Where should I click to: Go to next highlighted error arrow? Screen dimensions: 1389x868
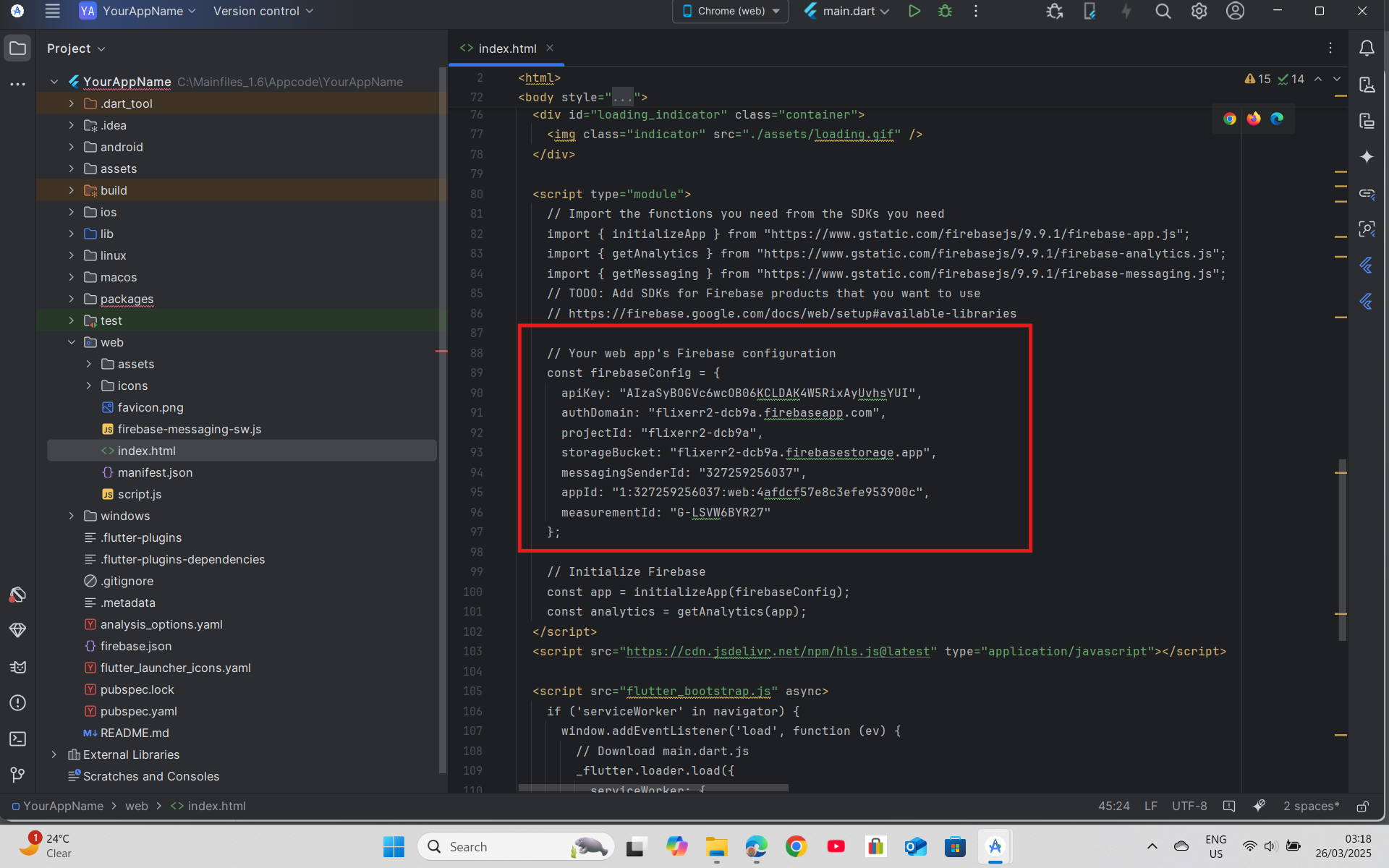[1337, 79]
